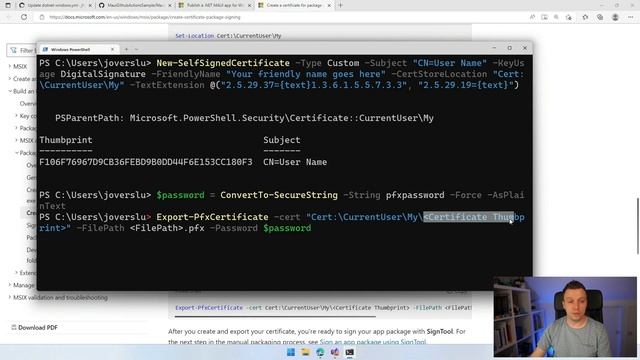Viewport: 640px width, 360px height.
Task: Click the read aloud icon in the address bar
Action: [532, 17]
